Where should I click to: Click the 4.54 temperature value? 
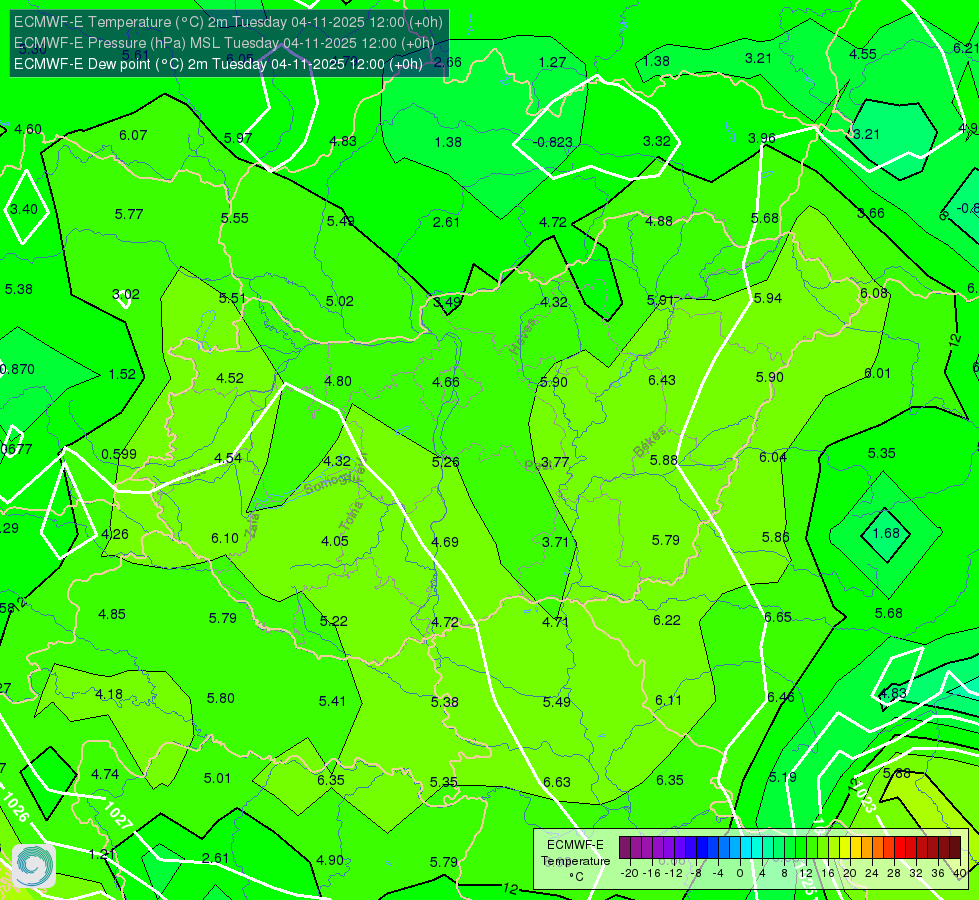[x=228, y=458]
